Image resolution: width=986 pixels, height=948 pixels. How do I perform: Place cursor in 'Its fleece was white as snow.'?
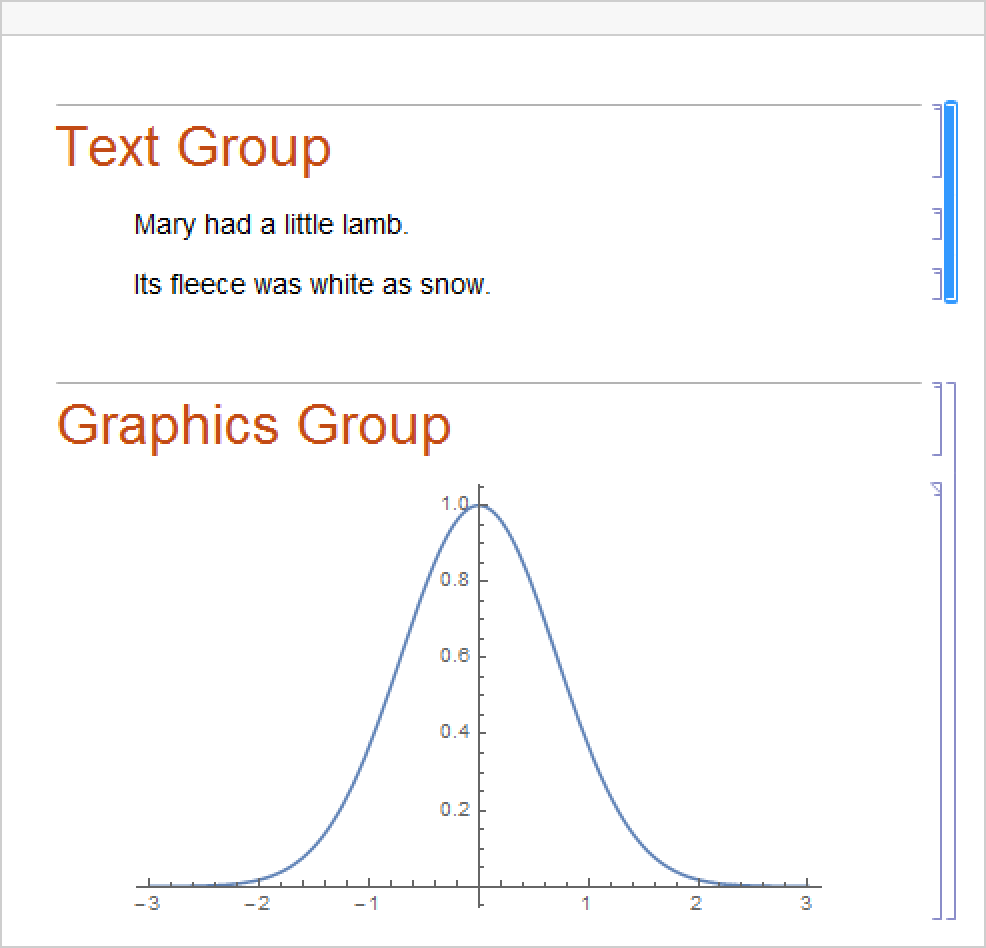coord(312,285)
